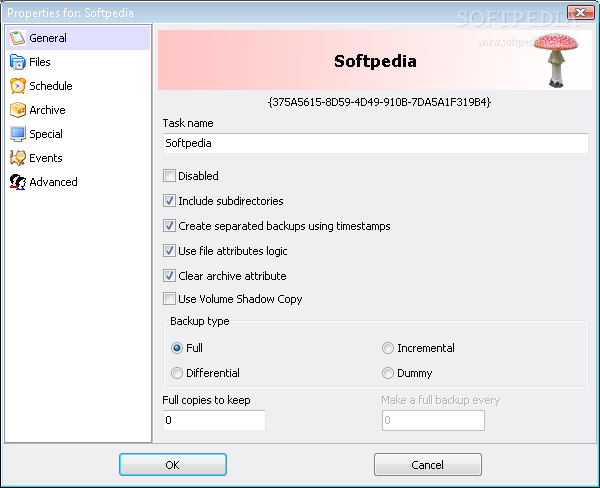This screenshot has height=488, width=600.
Task: Toggle Clear archive attribute checkbox
Action: pos(169,276)
